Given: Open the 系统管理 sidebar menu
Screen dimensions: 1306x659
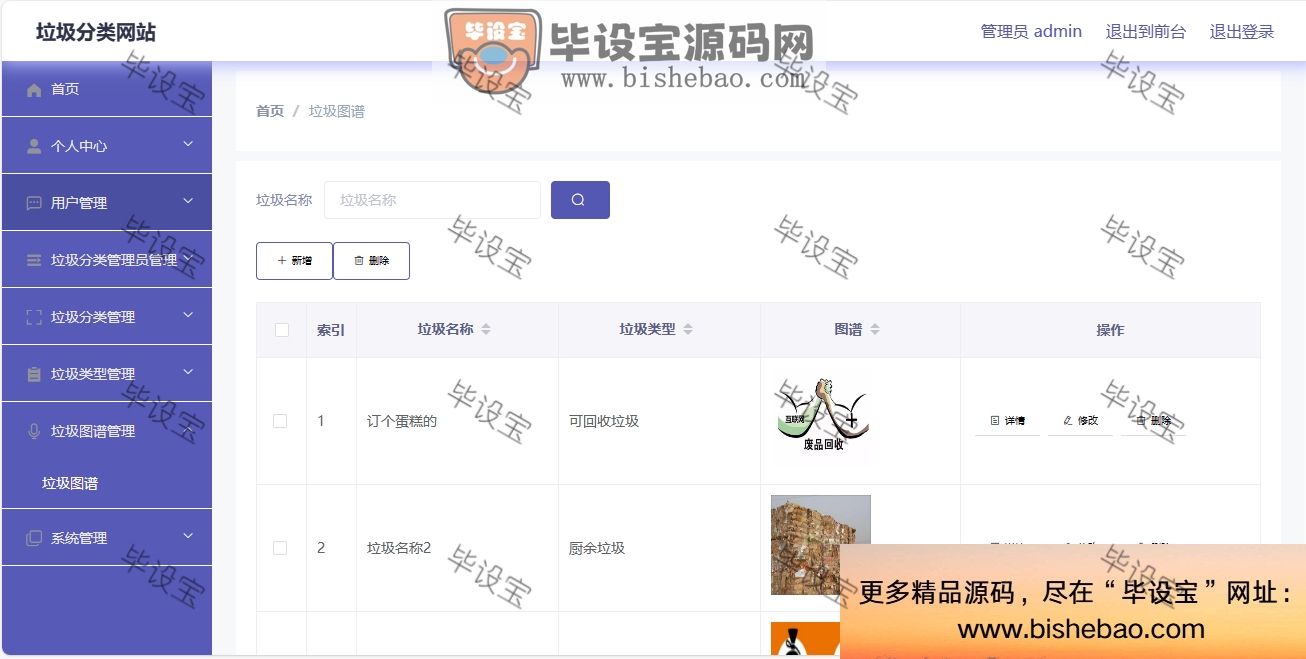Looking at the screenshot, I should point(107,538).
